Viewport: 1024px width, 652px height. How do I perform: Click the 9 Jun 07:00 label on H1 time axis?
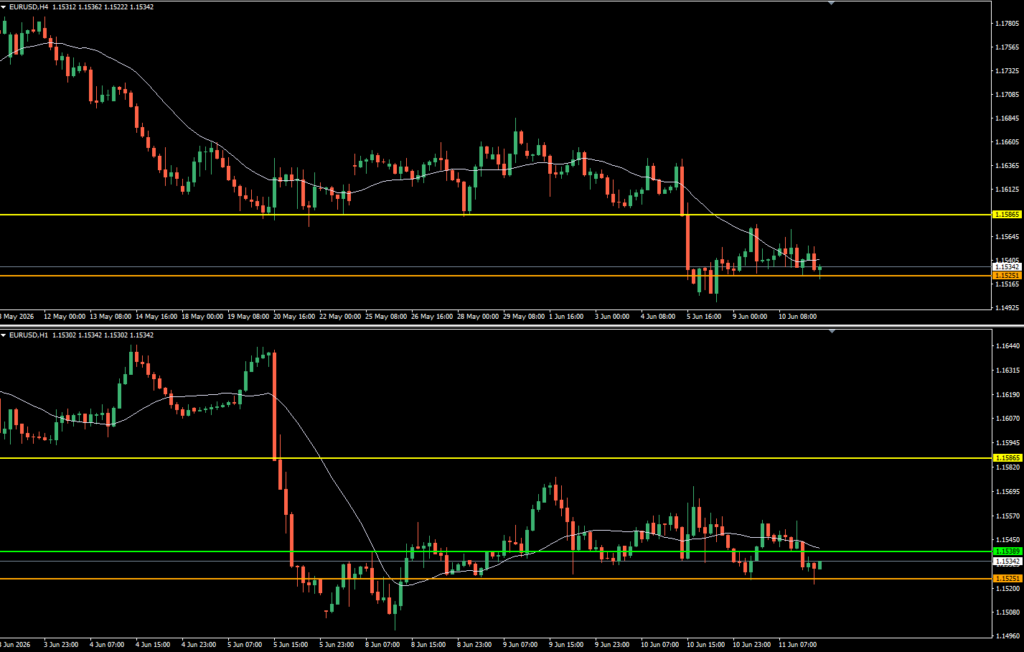click(520, 645)
